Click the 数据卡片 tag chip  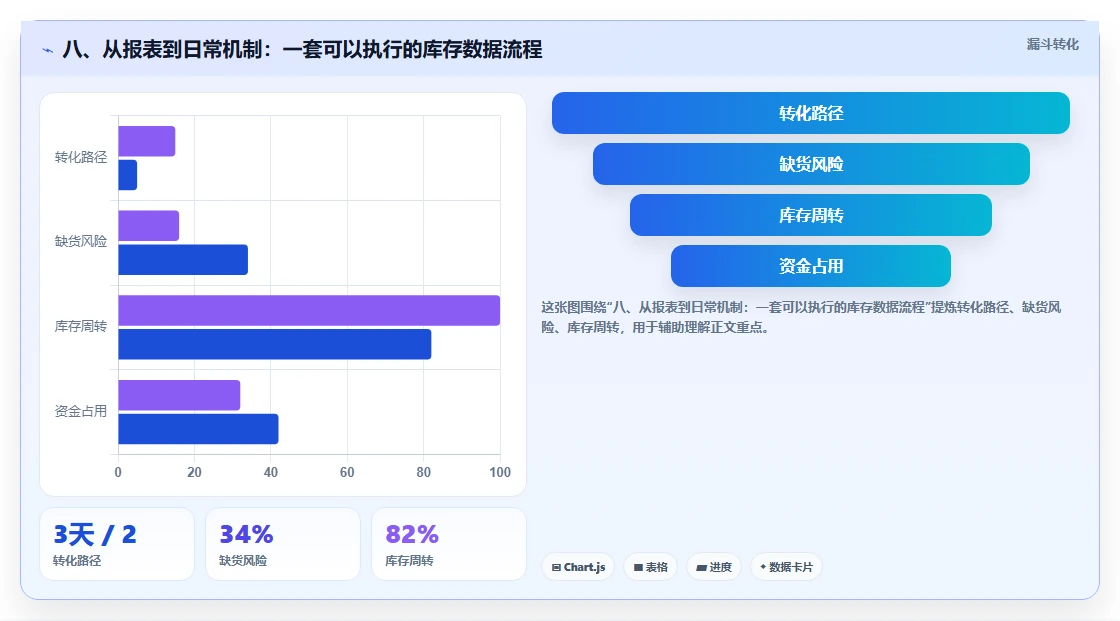[786, 567]
